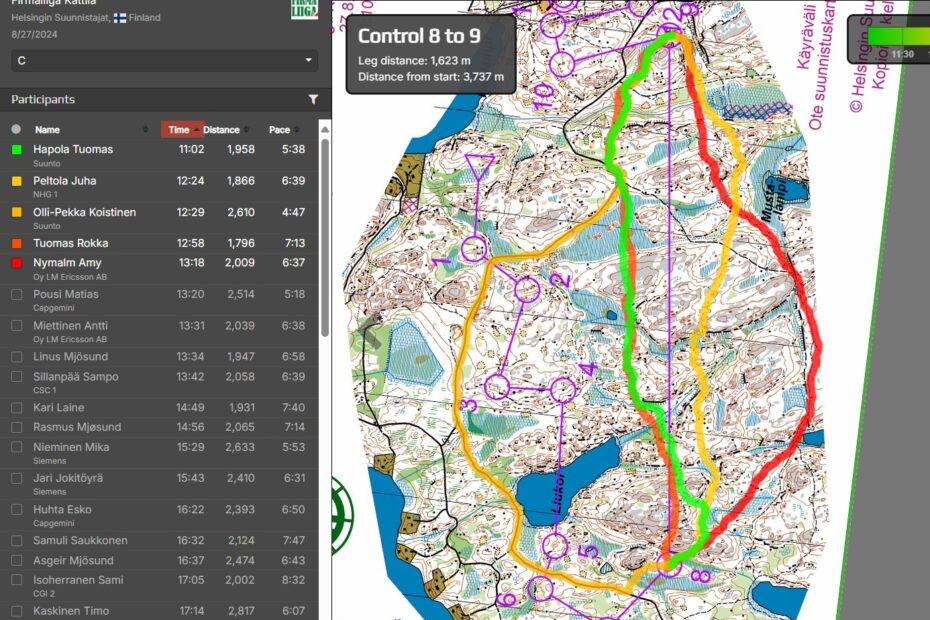Tick the checkbox beside Kari Laine

pos(16,408)
